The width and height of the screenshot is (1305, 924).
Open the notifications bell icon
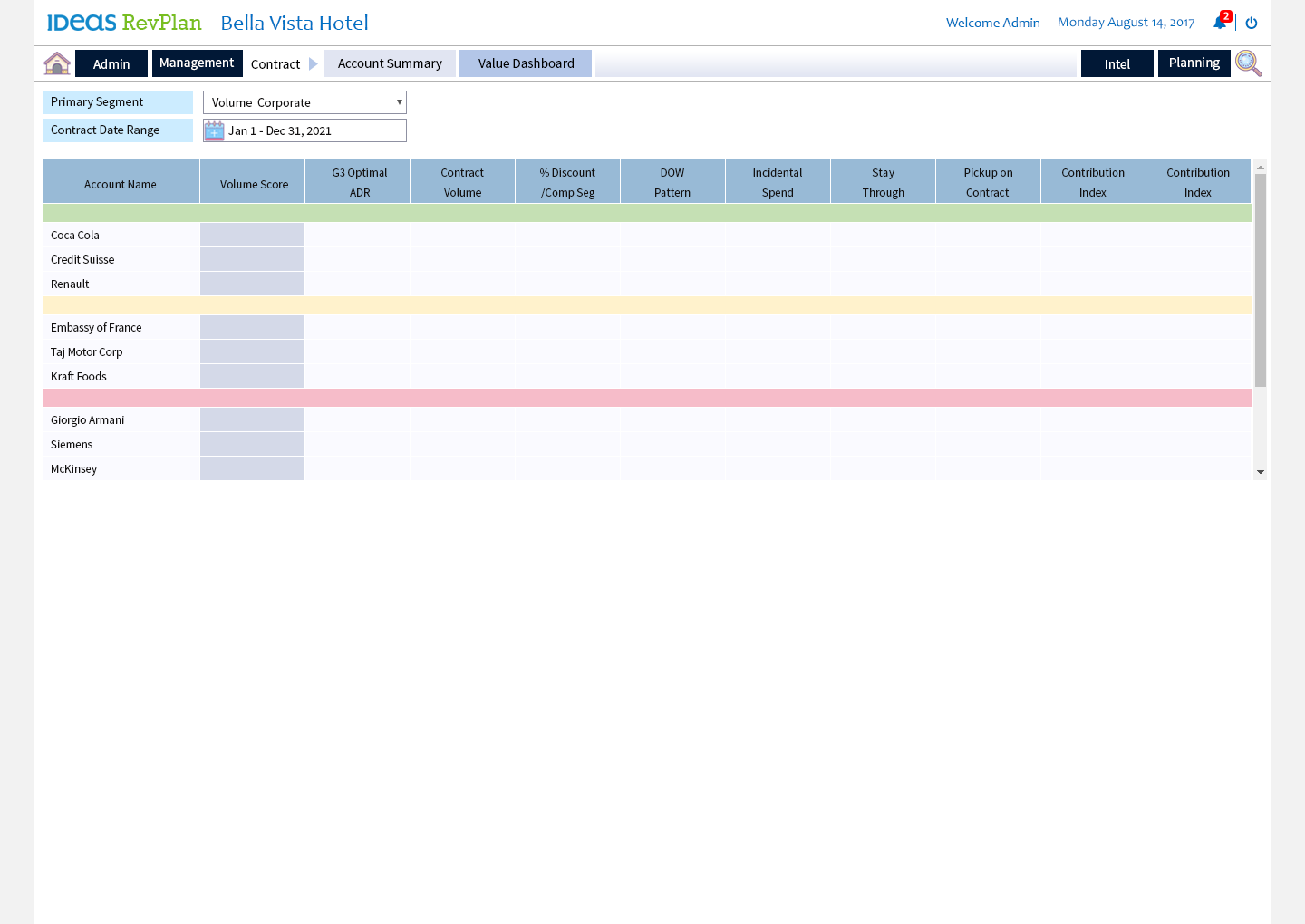click(x=1220, y=23)
